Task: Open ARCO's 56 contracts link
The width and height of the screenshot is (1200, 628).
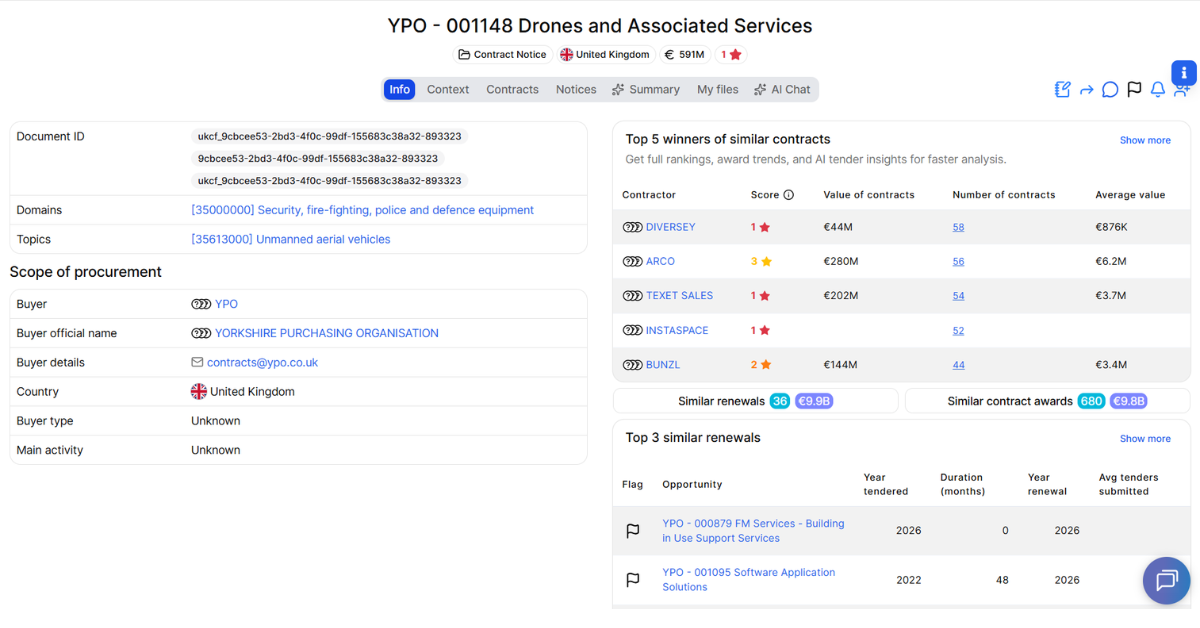Action: pos(959,261)
